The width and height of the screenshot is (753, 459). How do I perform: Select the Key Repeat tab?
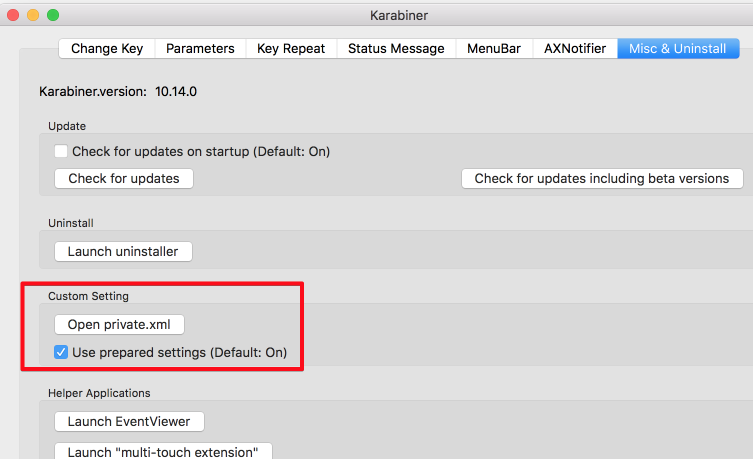pos(291,48)
